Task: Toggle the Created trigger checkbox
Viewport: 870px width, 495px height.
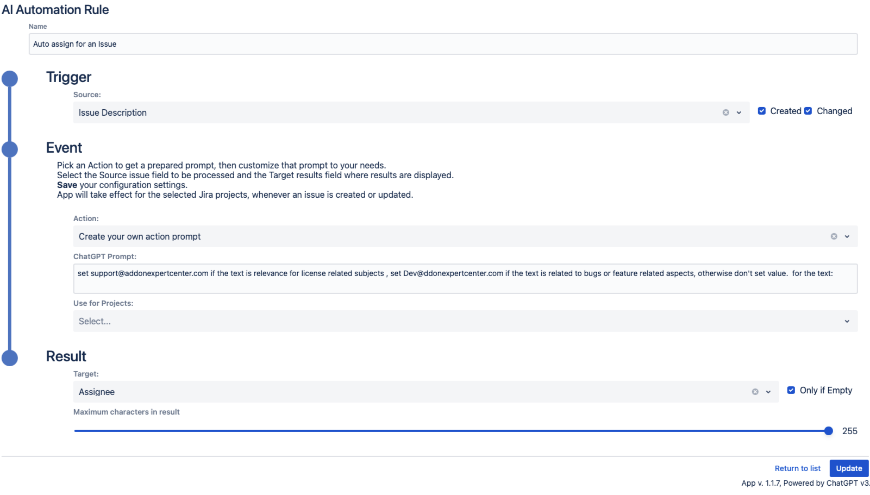Action: (x=762, y=111)
